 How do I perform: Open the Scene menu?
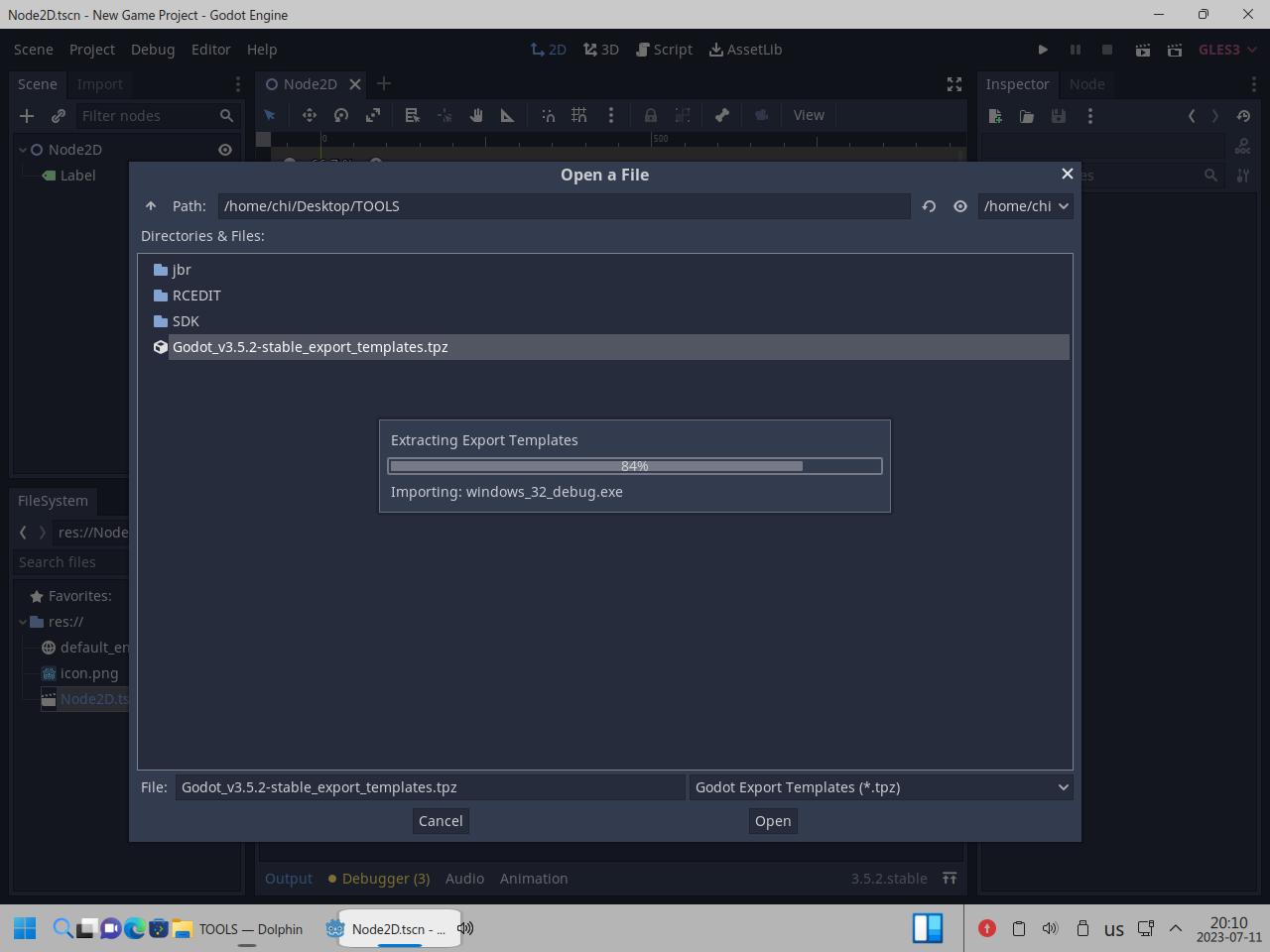(x=34, y=50)
